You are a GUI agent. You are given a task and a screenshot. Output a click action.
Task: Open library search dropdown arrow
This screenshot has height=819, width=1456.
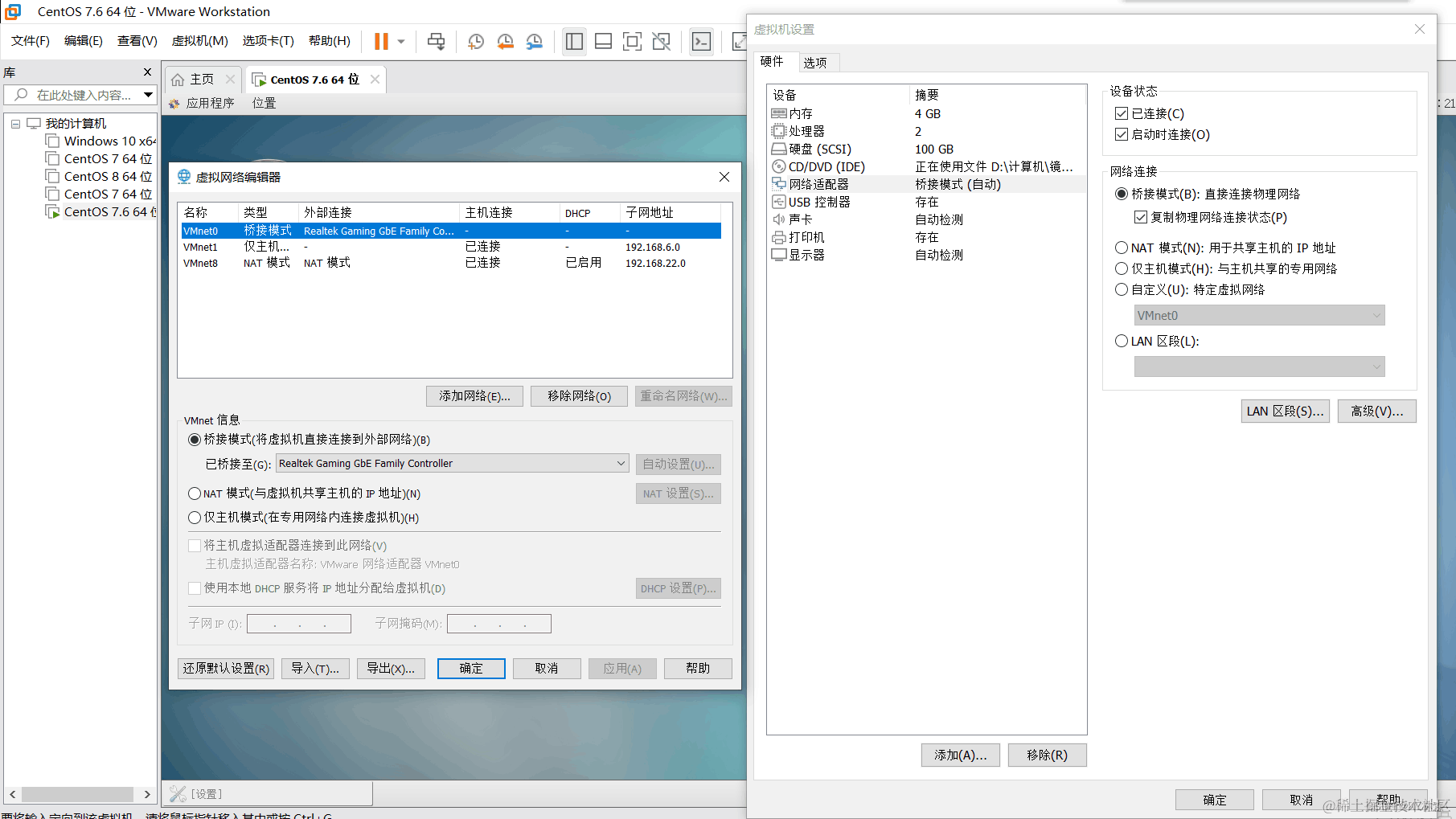coord(148,95)
